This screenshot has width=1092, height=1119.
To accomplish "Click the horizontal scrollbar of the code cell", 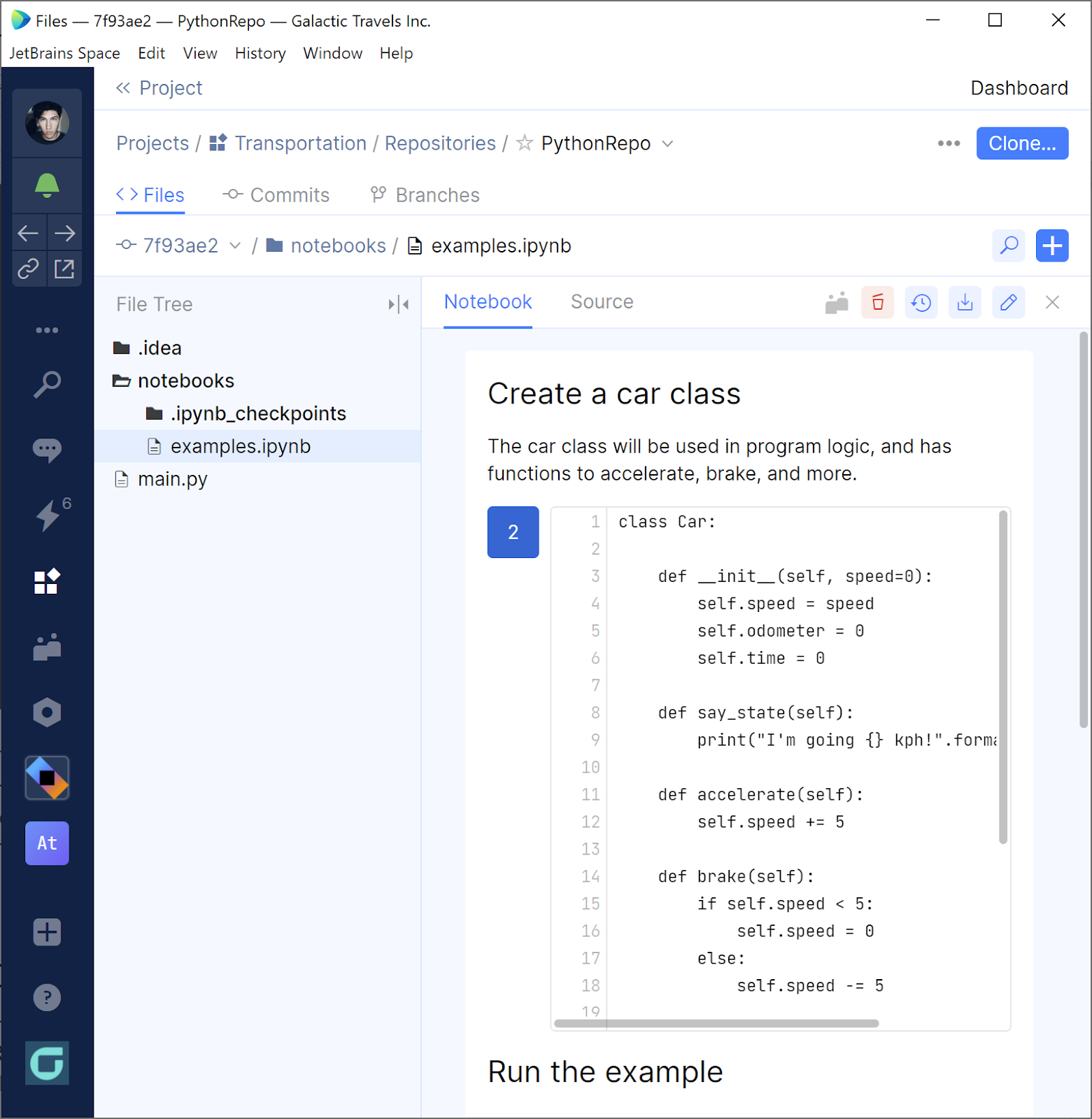I will [x=716, y=1023].
